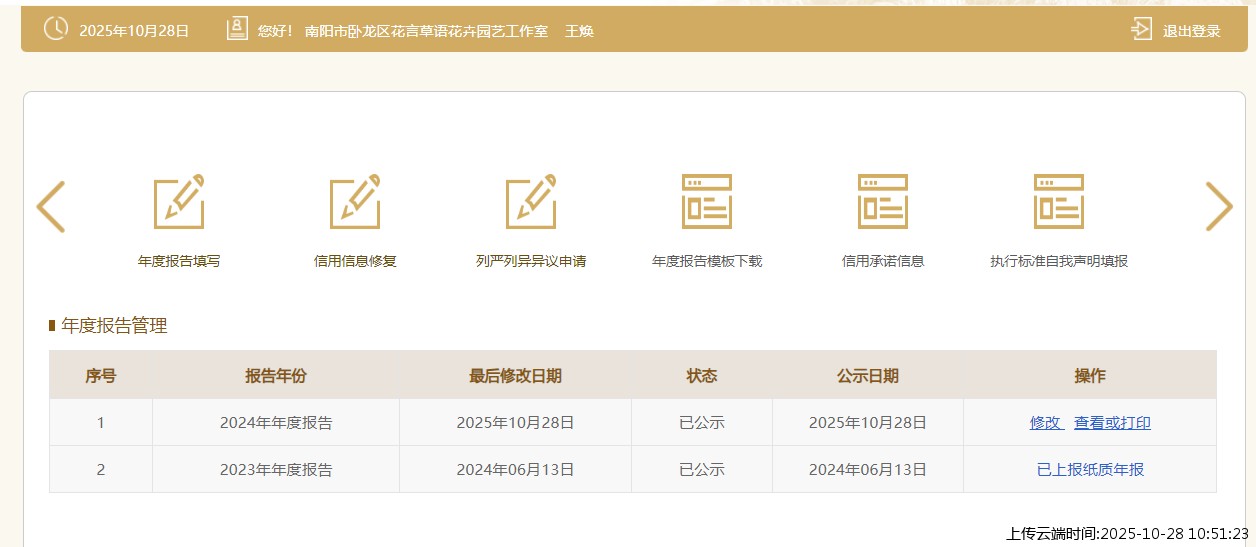1256x547 pixels.
Task: Open the 信用承诺信息 icon
Action: coord(883,203)
